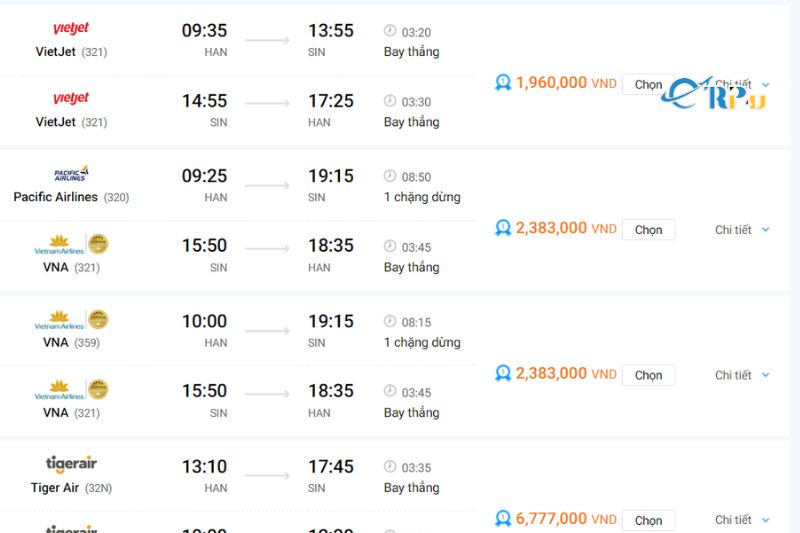The image size is (800, 533).
Task: Click the badge icon next to 1,960,000 VND
Action: [503, 83]
